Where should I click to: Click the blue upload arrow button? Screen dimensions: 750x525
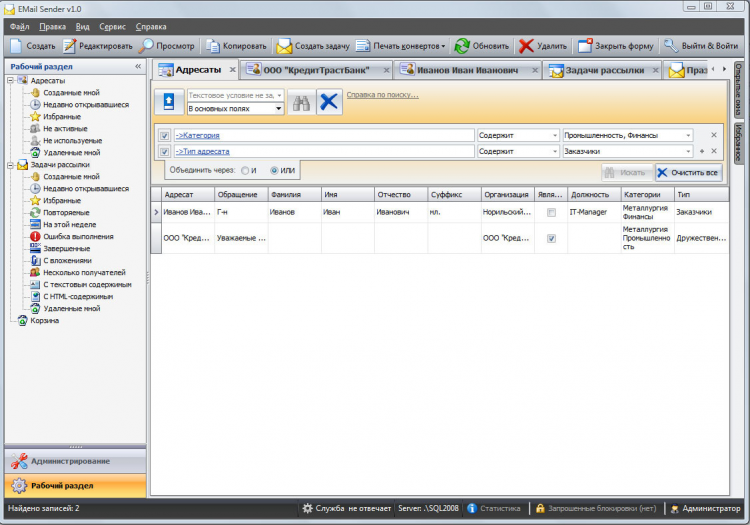[x=169, y=101]
